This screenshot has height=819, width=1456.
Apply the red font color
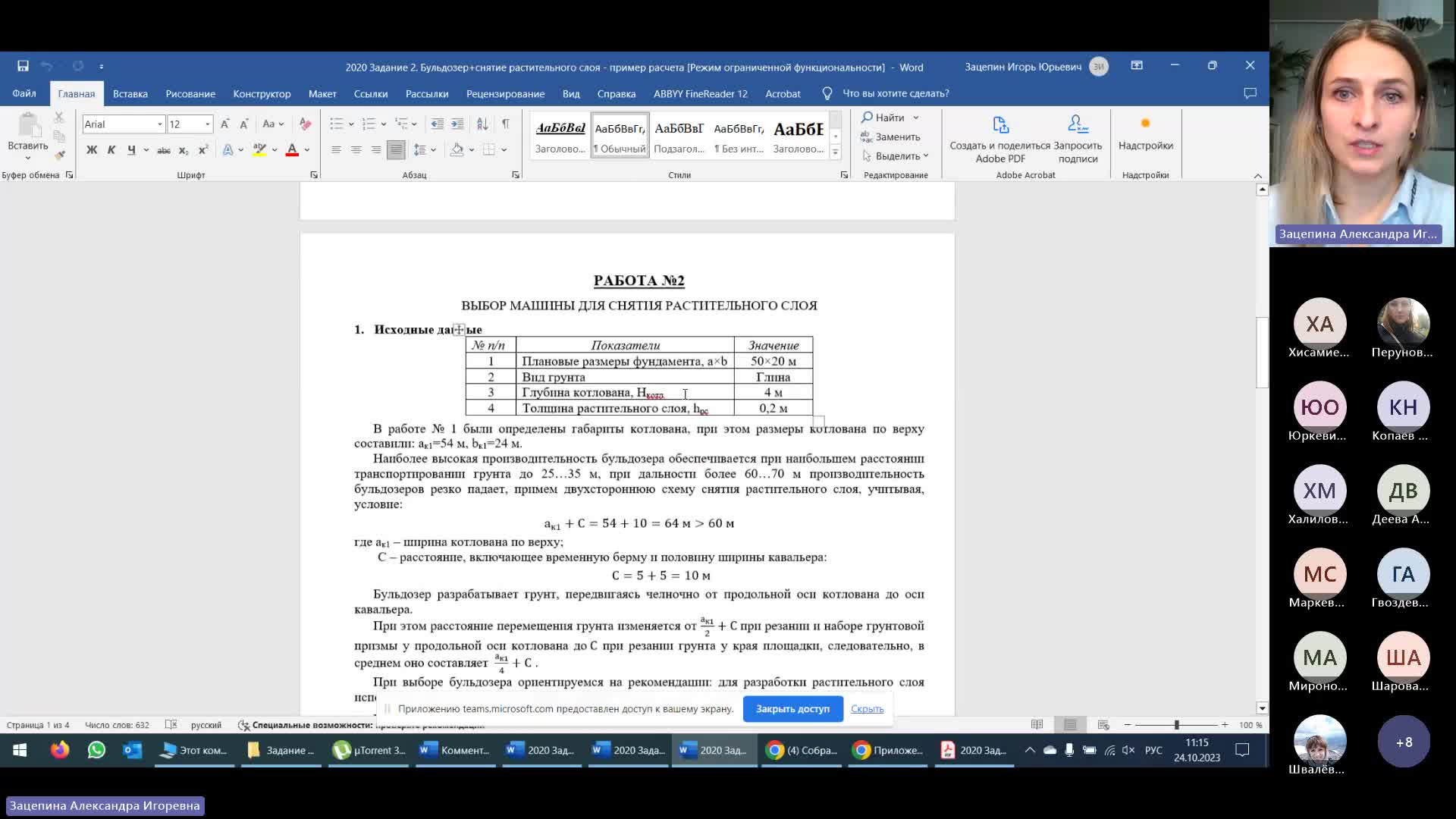(x=292, y=150)
